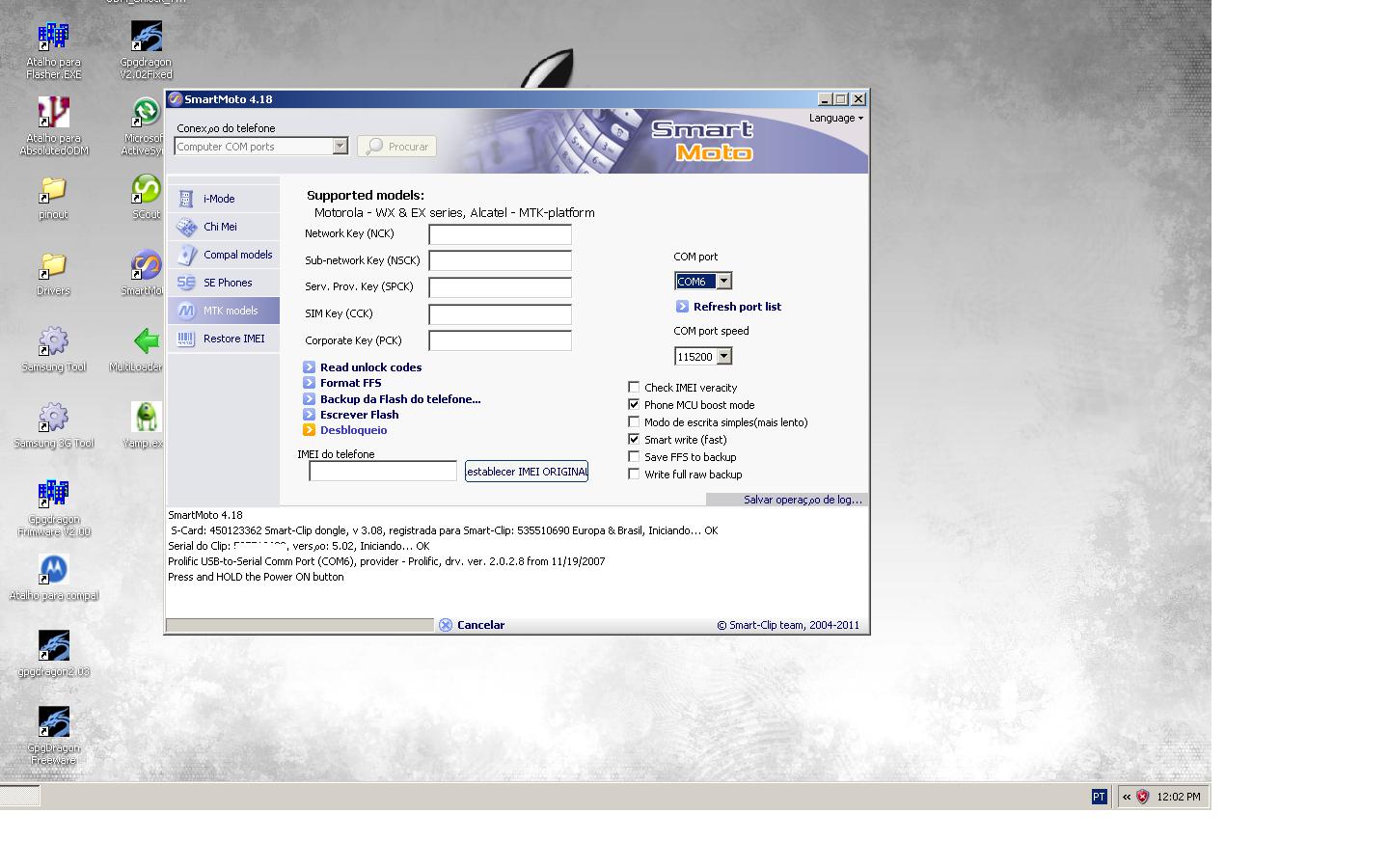Screen dimensions: 1389x868
Task: Click Salvar operação de log link
Action: pos(803,500)
